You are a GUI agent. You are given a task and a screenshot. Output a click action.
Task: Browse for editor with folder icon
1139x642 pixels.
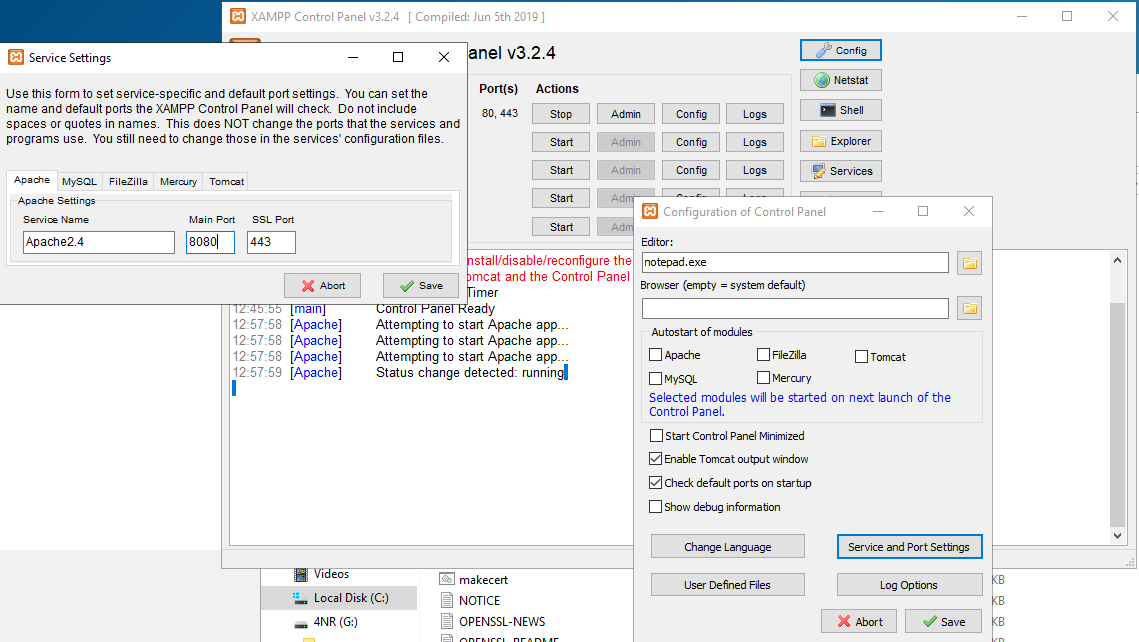(x=969, y=263)
